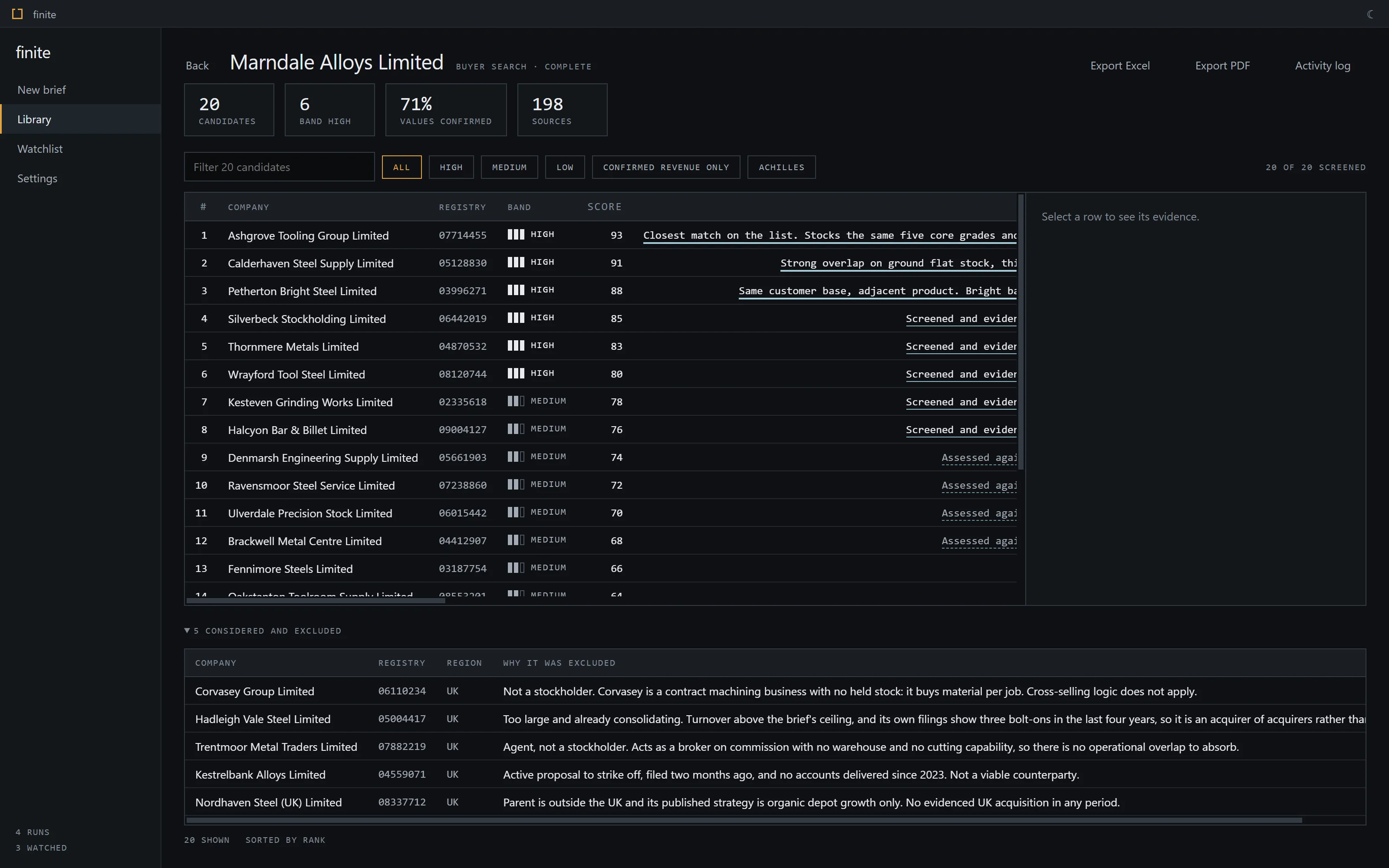This screenshot has height=868, width=1389.
Task: Click Trentmoor Metal Traders Limited
Action: pyautogui.click(x=276, y=747)
